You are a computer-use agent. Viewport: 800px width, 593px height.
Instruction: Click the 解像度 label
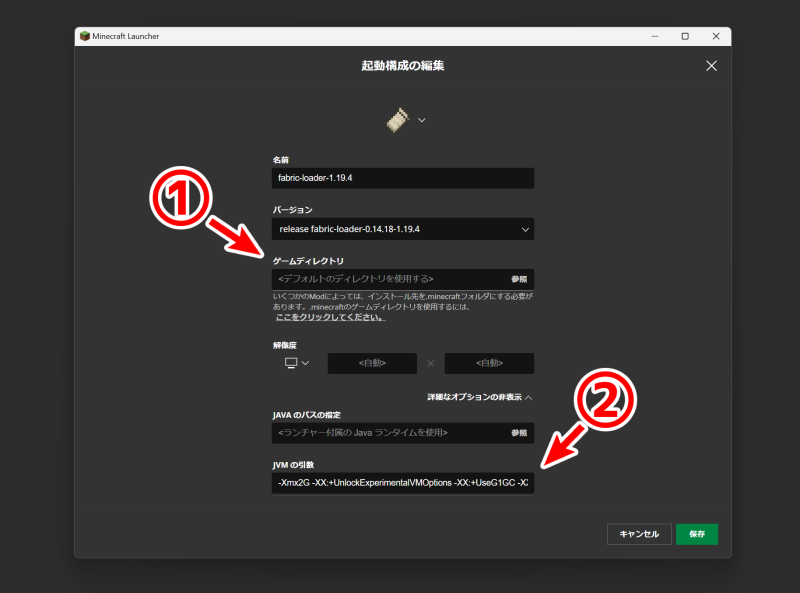click(x=284, y=345)
